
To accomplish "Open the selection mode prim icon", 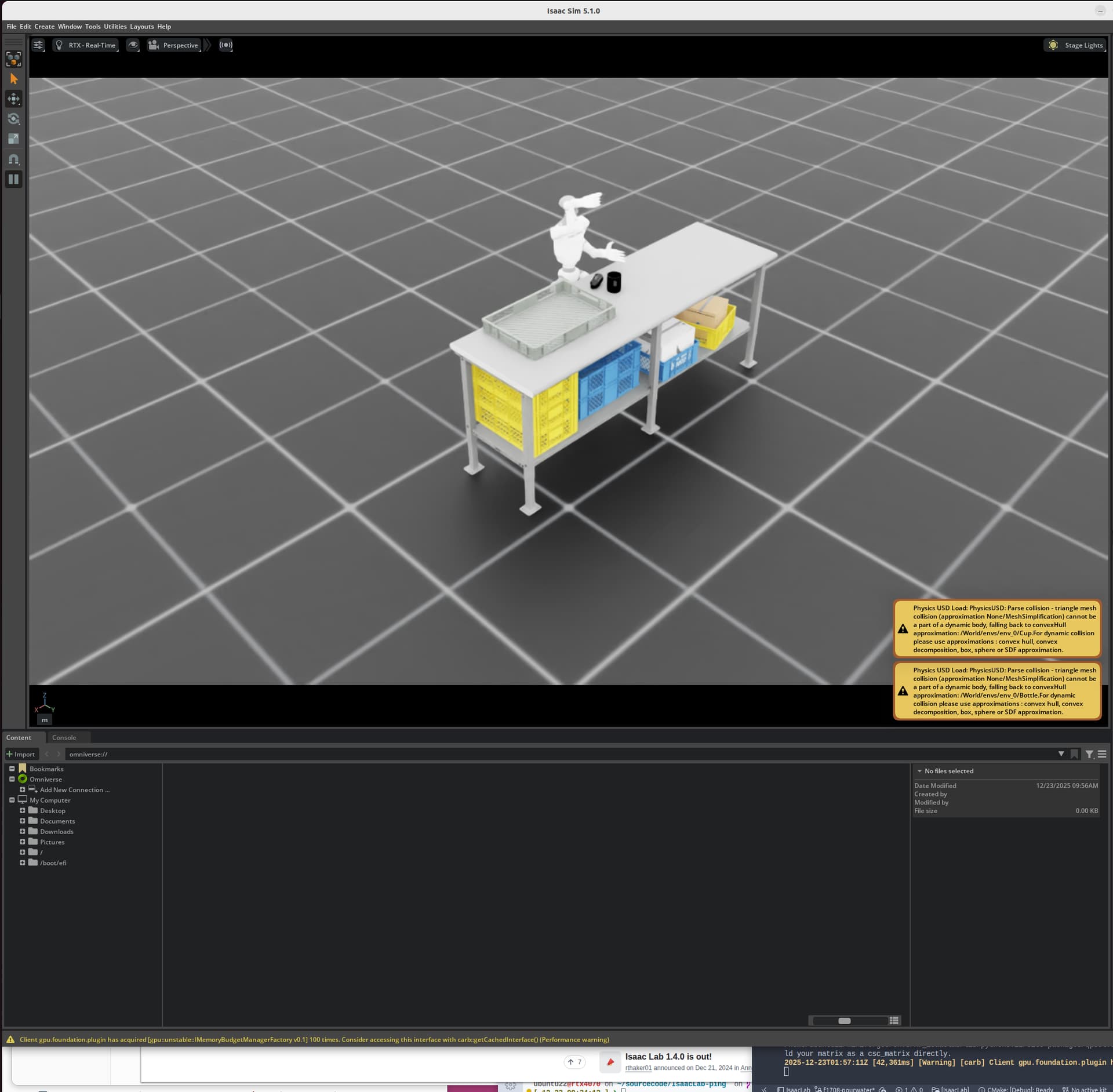I will point(14,59).
